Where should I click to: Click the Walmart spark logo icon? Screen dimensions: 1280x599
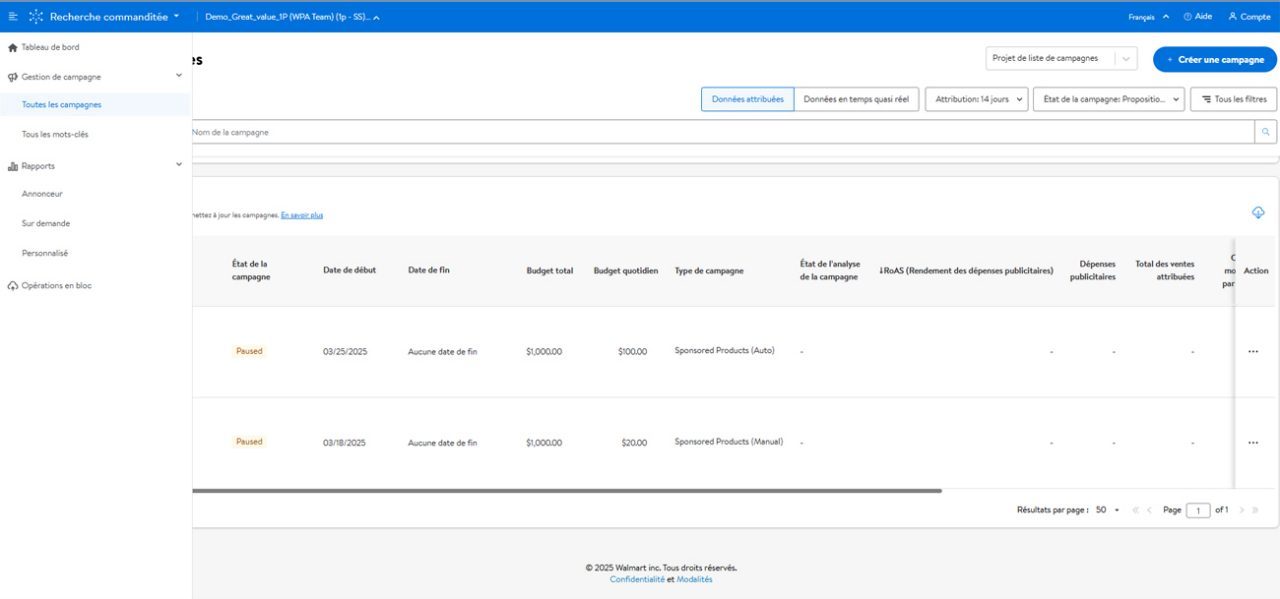[x=36, y=16]
